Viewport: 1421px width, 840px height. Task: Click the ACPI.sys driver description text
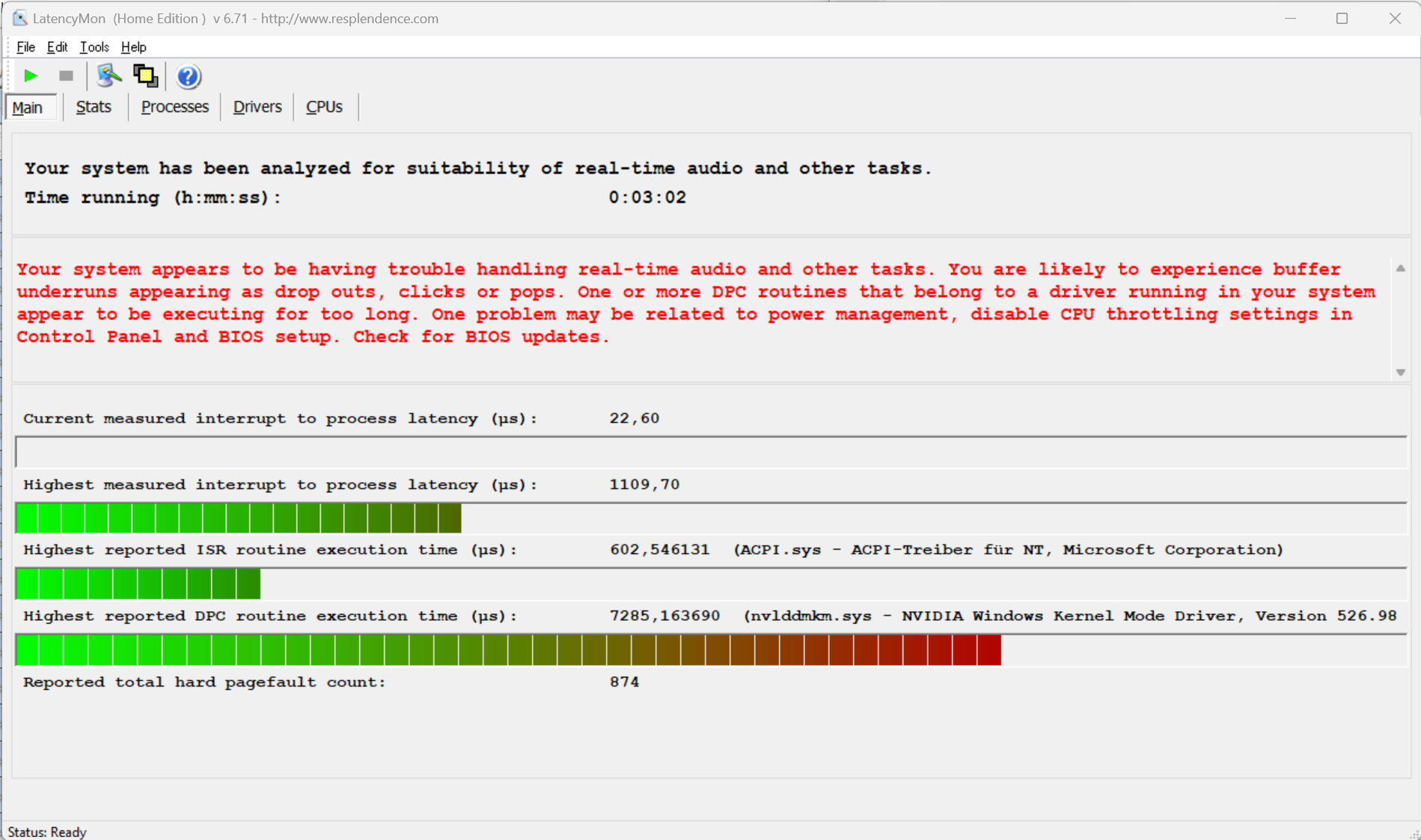(x=1008, y=550)
